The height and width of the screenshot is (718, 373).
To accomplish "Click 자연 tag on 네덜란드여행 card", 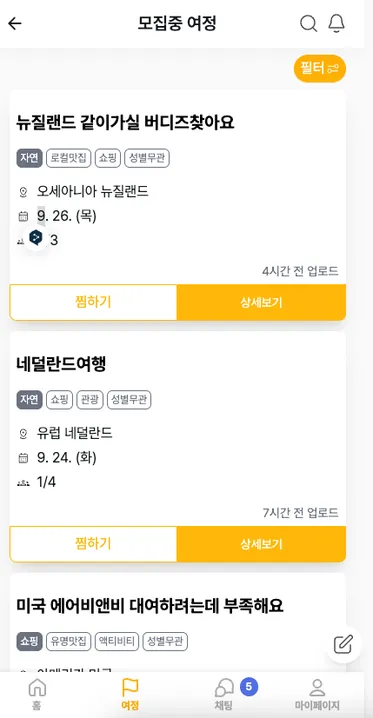I will [x=29, y=400].
